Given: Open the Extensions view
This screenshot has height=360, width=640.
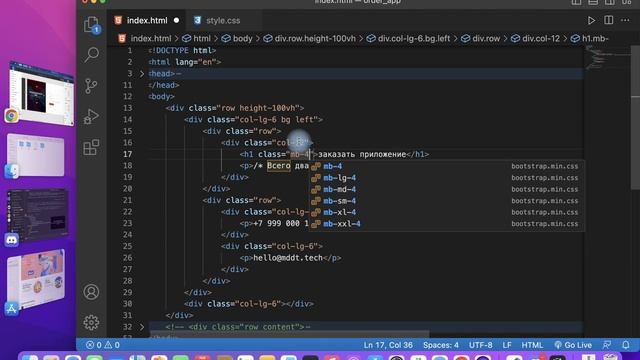Looking at the screenshot, I should click(91, 147).
